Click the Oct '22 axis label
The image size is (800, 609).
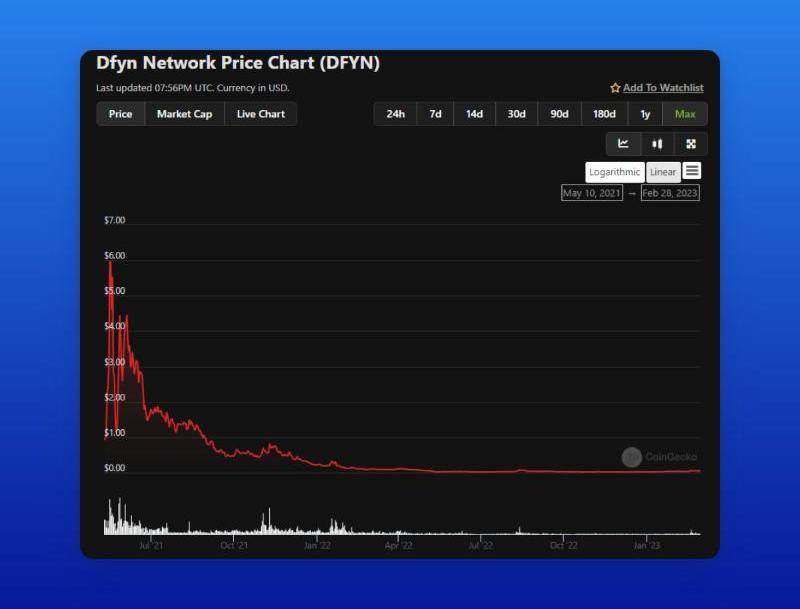(564, 545)
